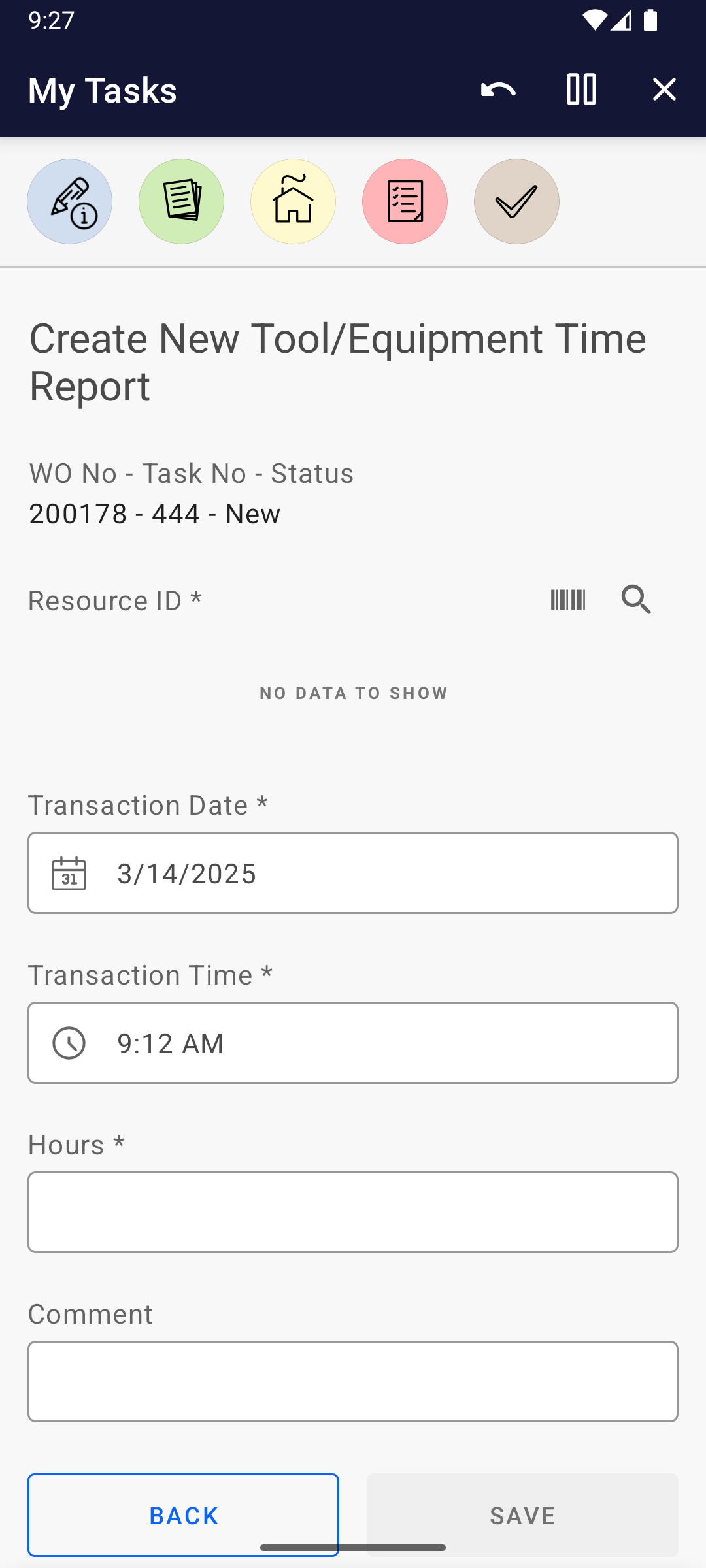Viewport: 706px width, 1568px height.
Task: Search Resource ID with magnifier icon
Action: click(636, 600)
